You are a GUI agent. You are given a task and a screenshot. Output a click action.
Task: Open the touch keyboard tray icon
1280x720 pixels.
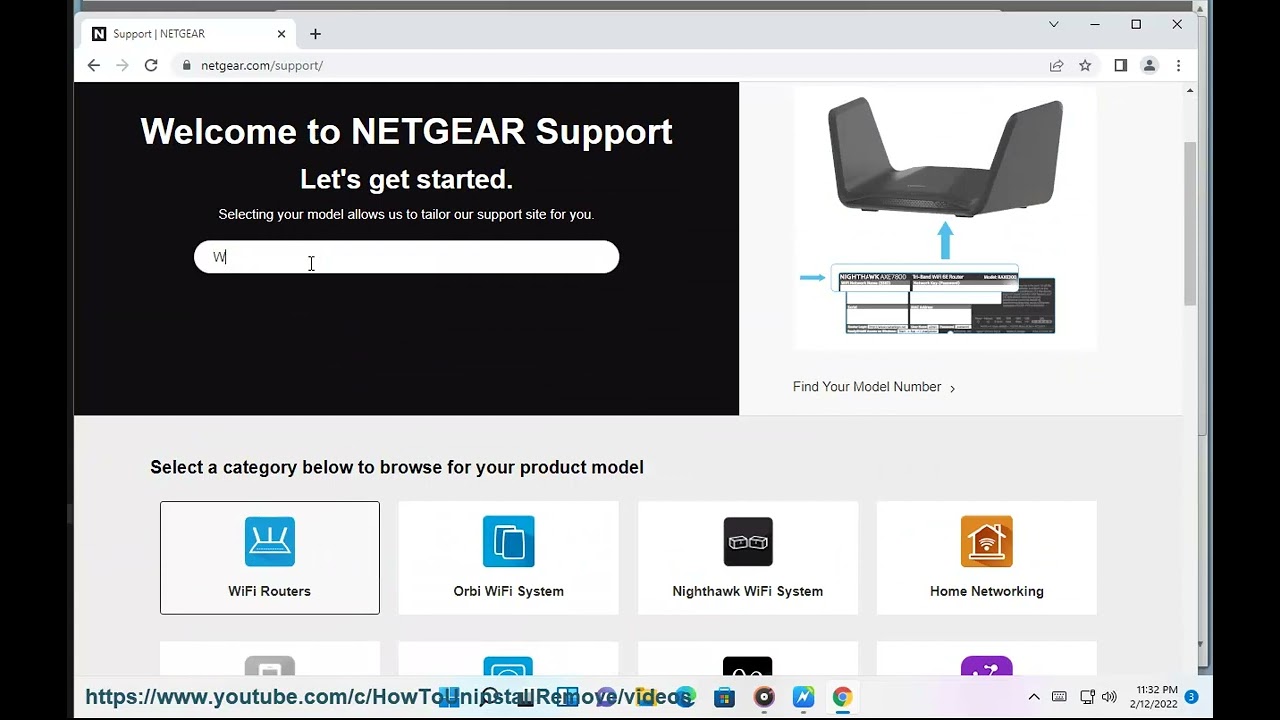point(1060,697)
